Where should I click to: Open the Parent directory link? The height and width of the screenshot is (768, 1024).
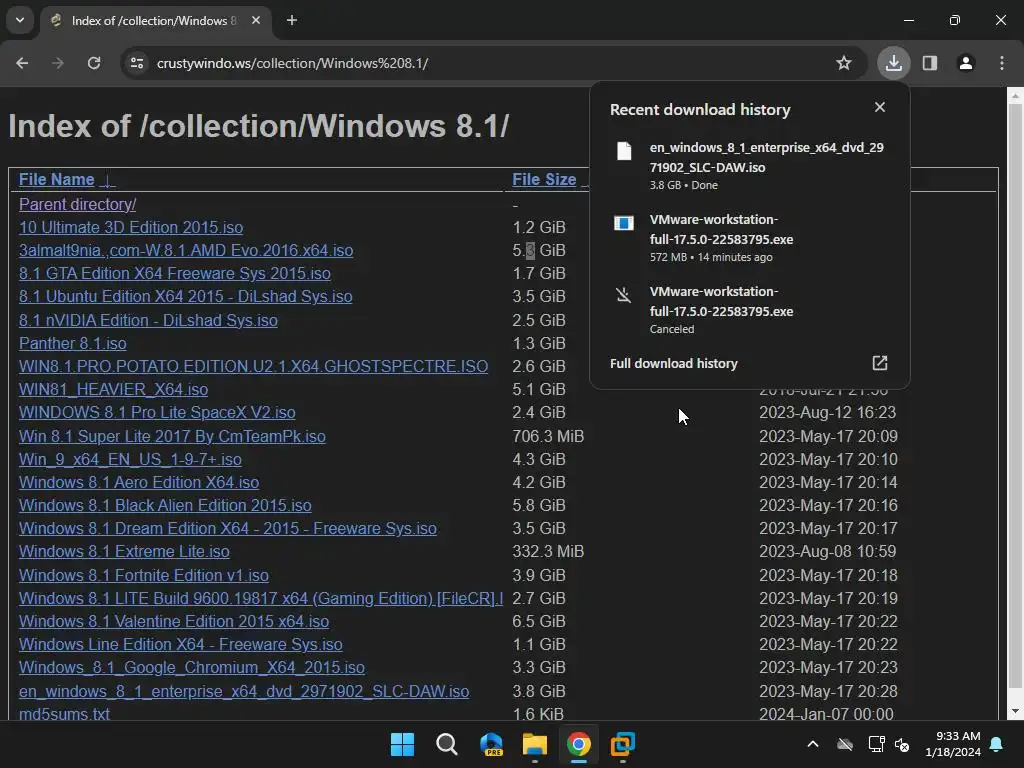77,204
